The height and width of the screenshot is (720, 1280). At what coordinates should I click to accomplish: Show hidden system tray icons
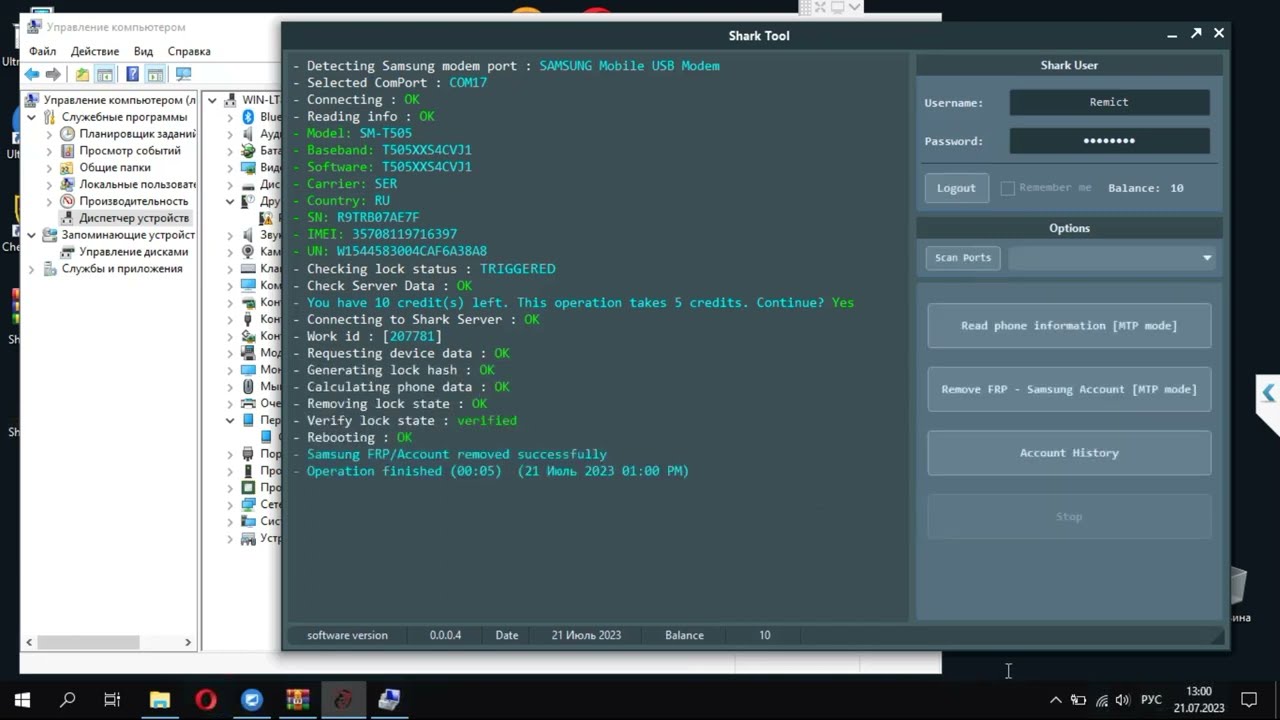[x=1055, y=700]
